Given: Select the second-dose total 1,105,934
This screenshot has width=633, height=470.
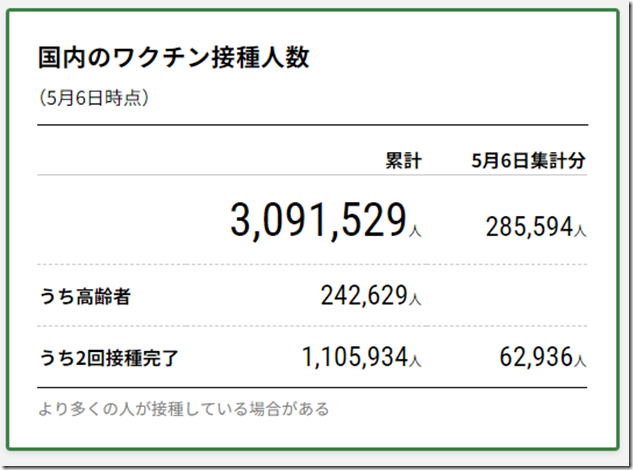Looking at the screenshot, I should tap(355, 356).
